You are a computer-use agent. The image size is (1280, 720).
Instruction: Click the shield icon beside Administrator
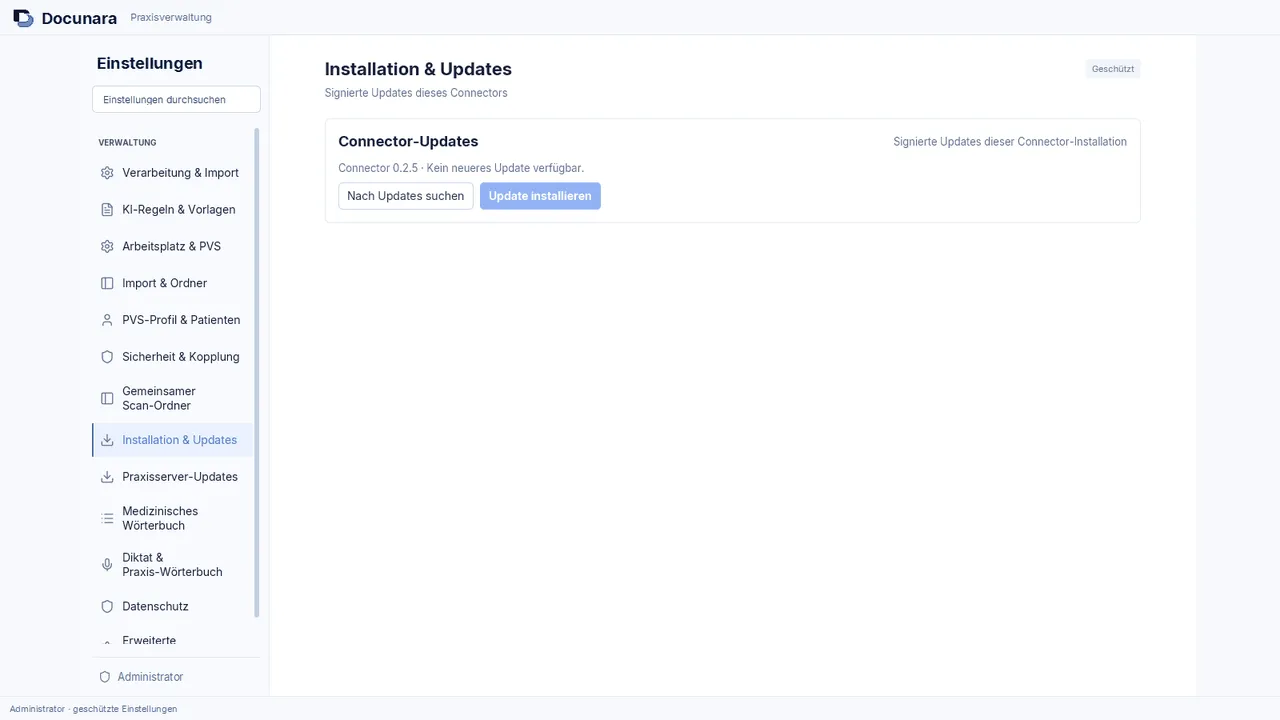tap(105, 677)
